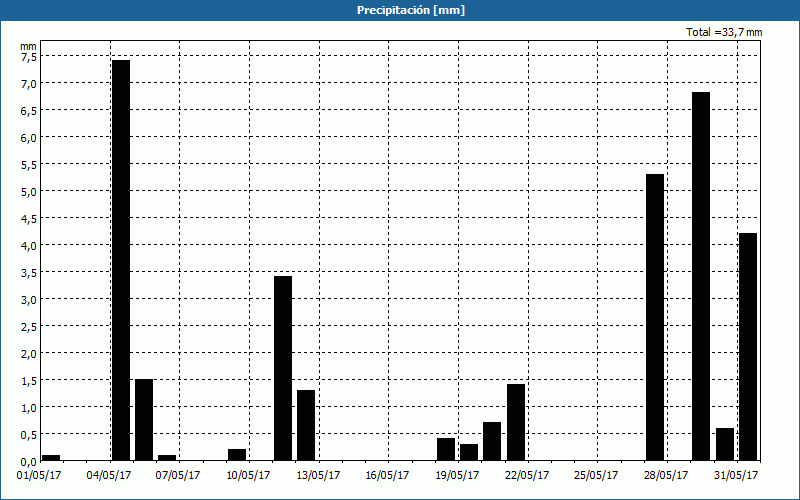The image size is (800, 500).
Task: Select the 4,2 mm bar at 31/05/17
Action: (748, 346)
